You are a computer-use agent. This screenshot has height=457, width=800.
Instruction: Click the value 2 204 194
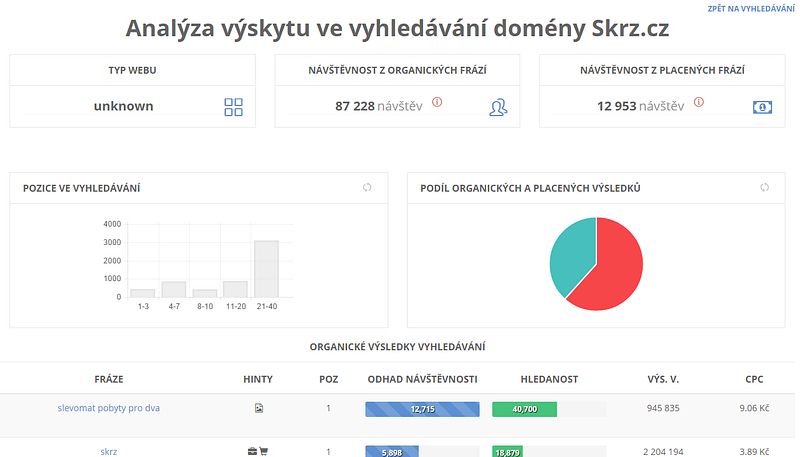pyautogui.click(x=663, y=451)
